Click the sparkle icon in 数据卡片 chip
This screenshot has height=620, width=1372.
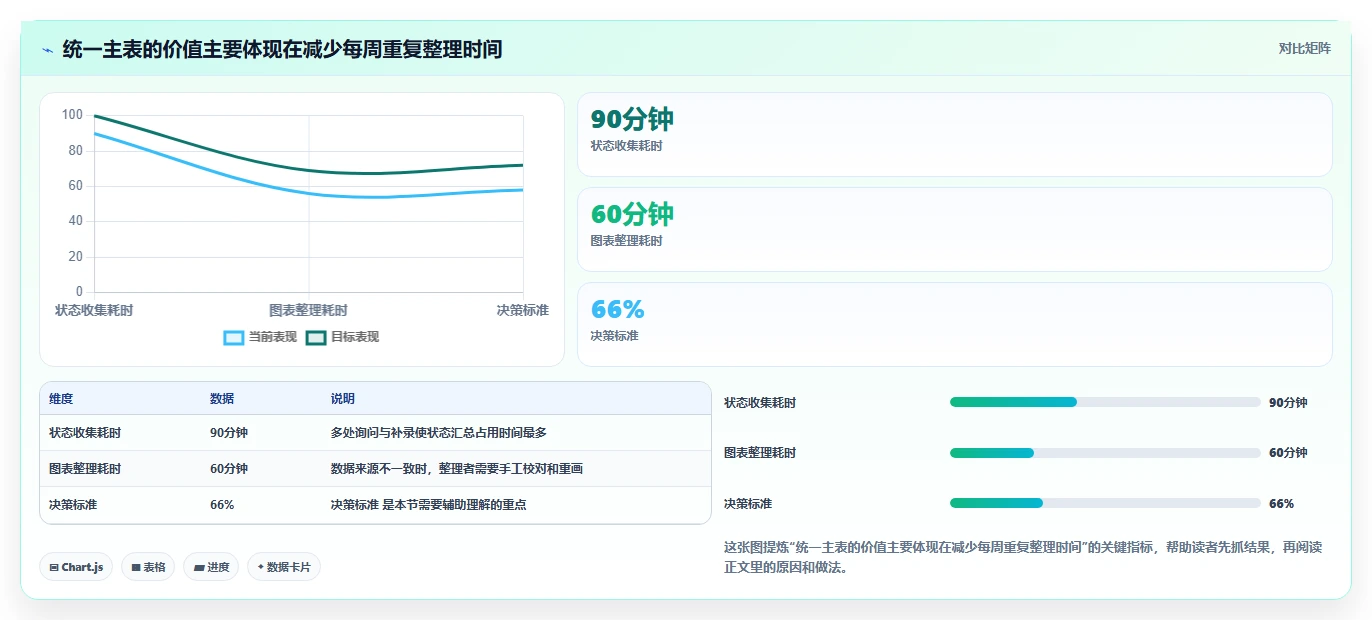pos(261,567)
